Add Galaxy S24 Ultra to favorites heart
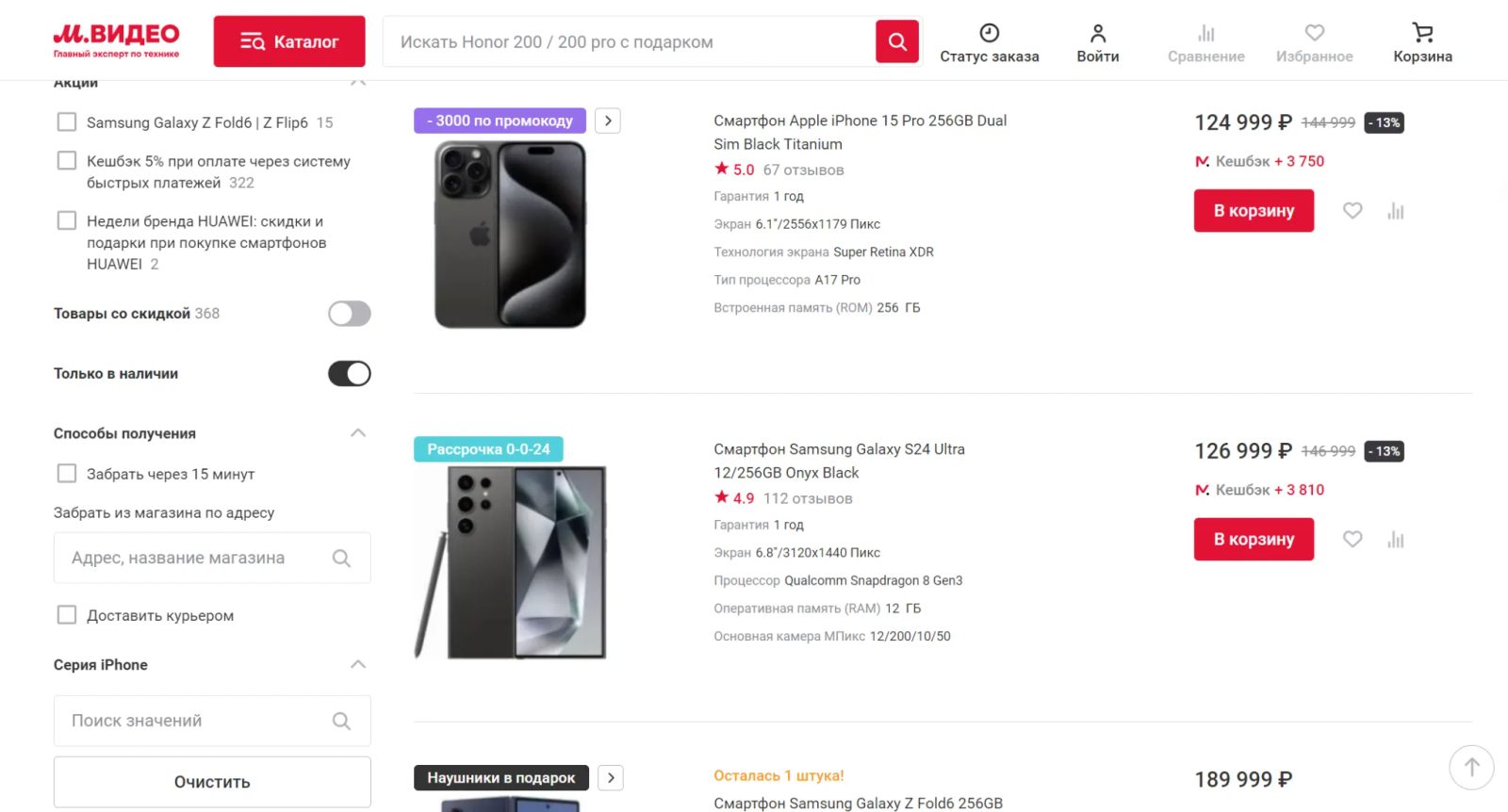 coord(1352,540)
